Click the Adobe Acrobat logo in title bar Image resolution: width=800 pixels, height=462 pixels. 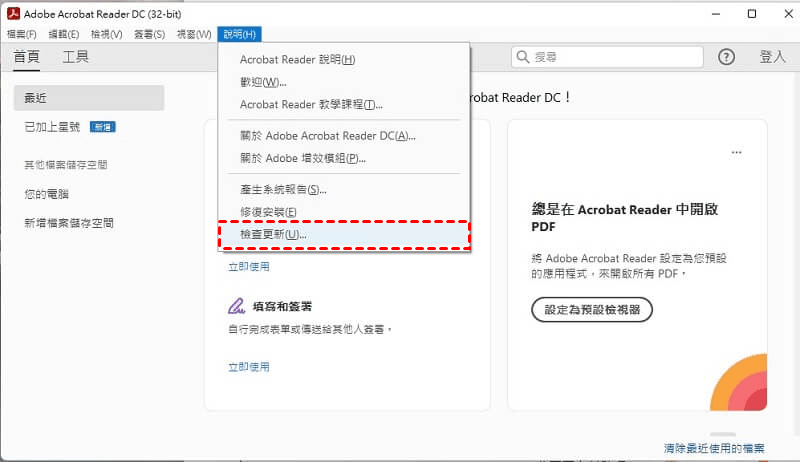coord(13,14)
